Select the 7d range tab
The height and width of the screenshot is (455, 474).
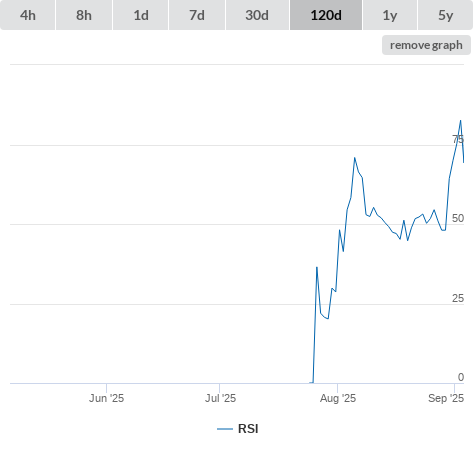pos(197,15)
